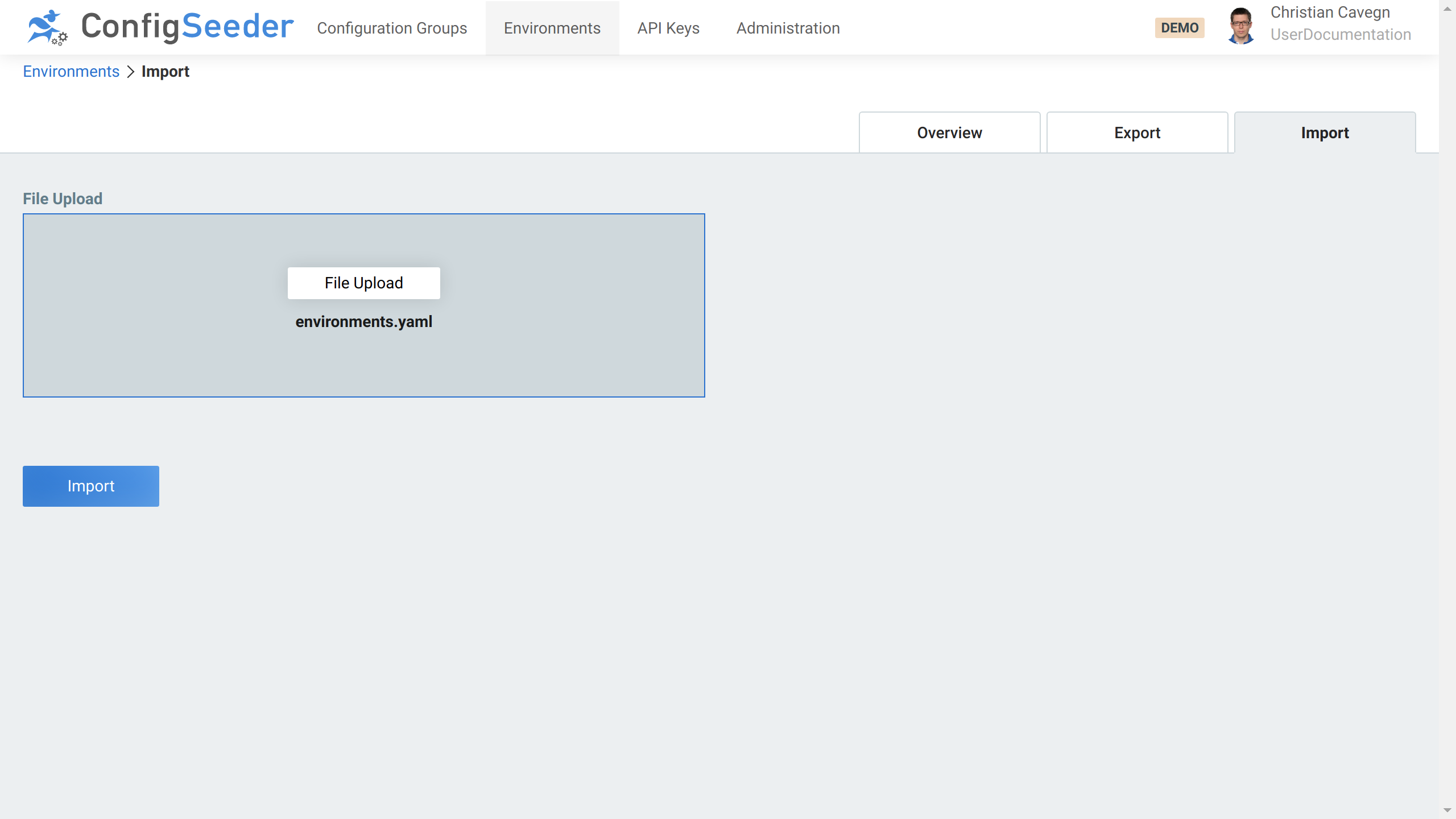Open the Environments navigation item
This screenshot has width=1456, height=819.
pyautogui.click(x=552, y=28)
